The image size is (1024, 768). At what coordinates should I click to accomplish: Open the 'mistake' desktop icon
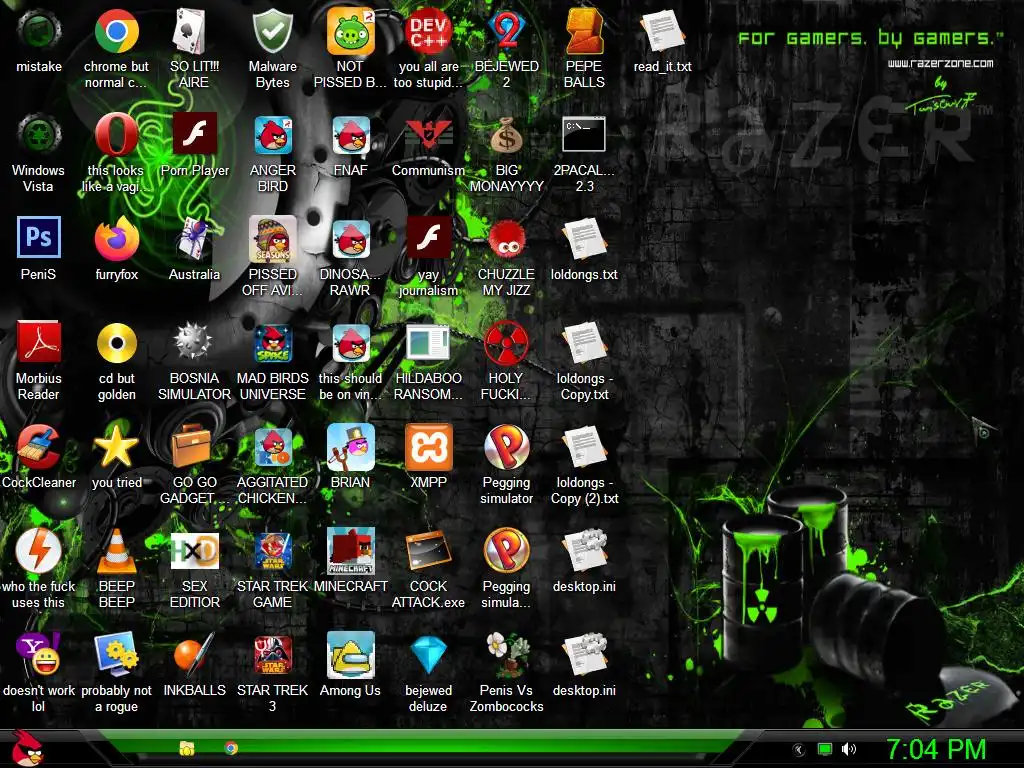(x=39, y=31)
